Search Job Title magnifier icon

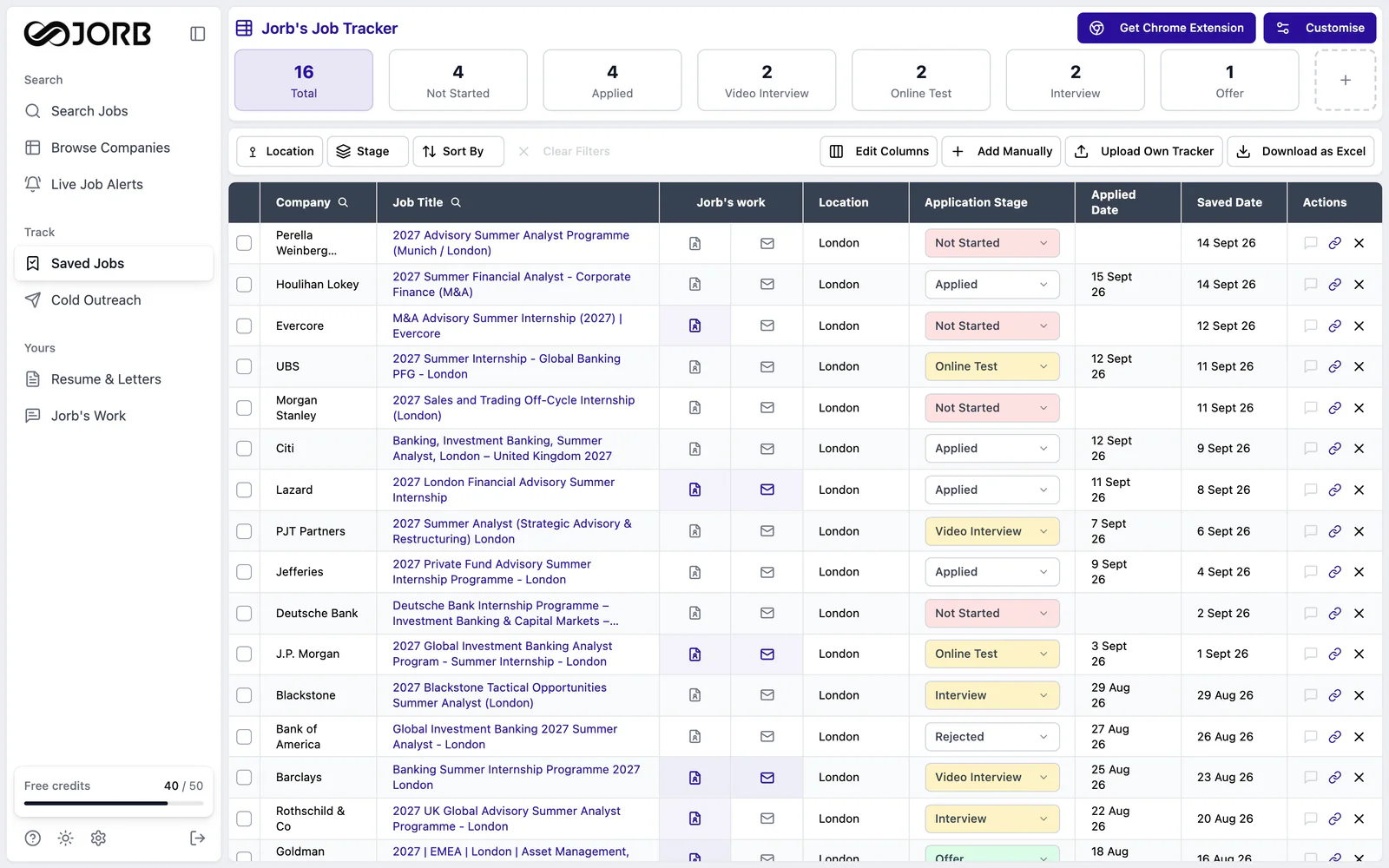pos(456,202)
